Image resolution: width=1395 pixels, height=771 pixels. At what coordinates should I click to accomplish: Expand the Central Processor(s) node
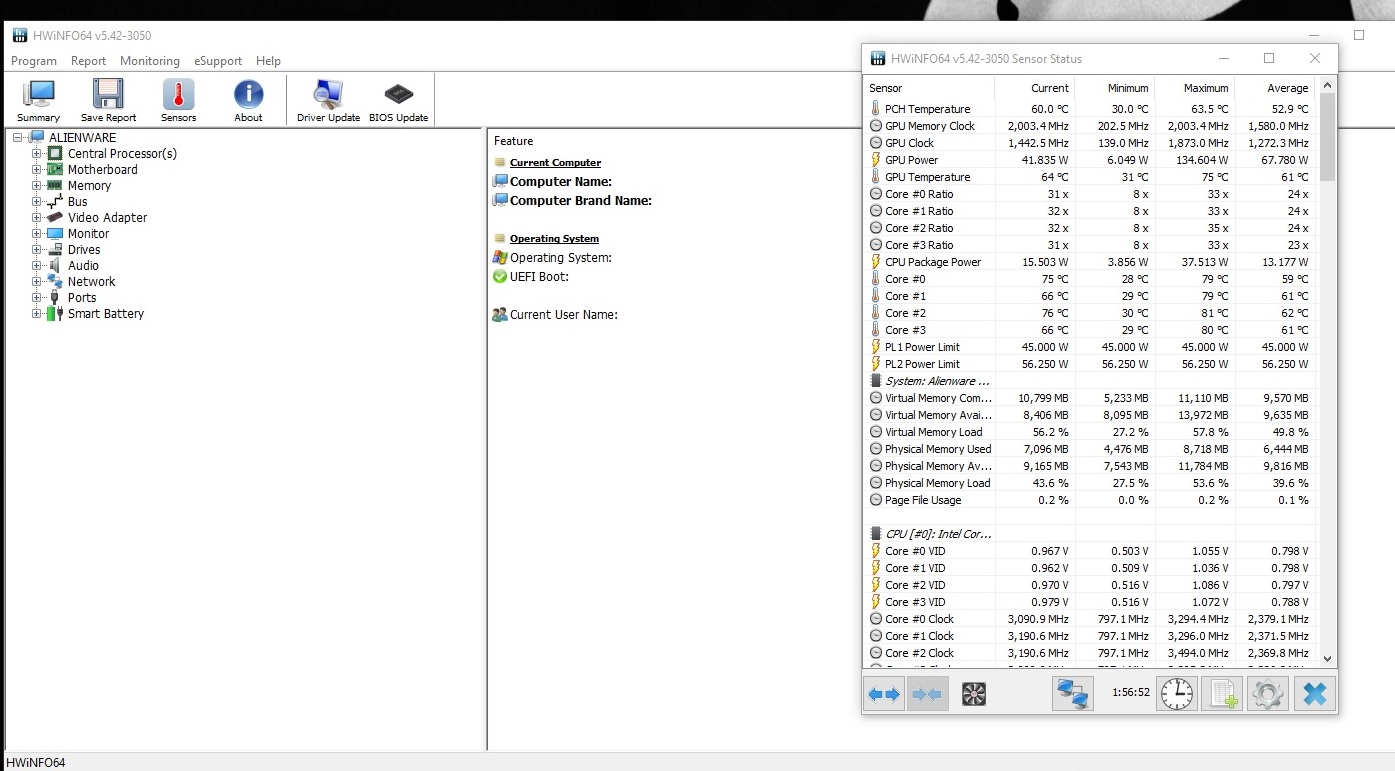click(37, 154)
